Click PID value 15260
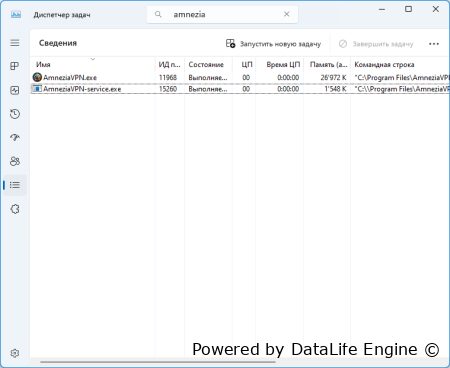 tap(168, 89)
